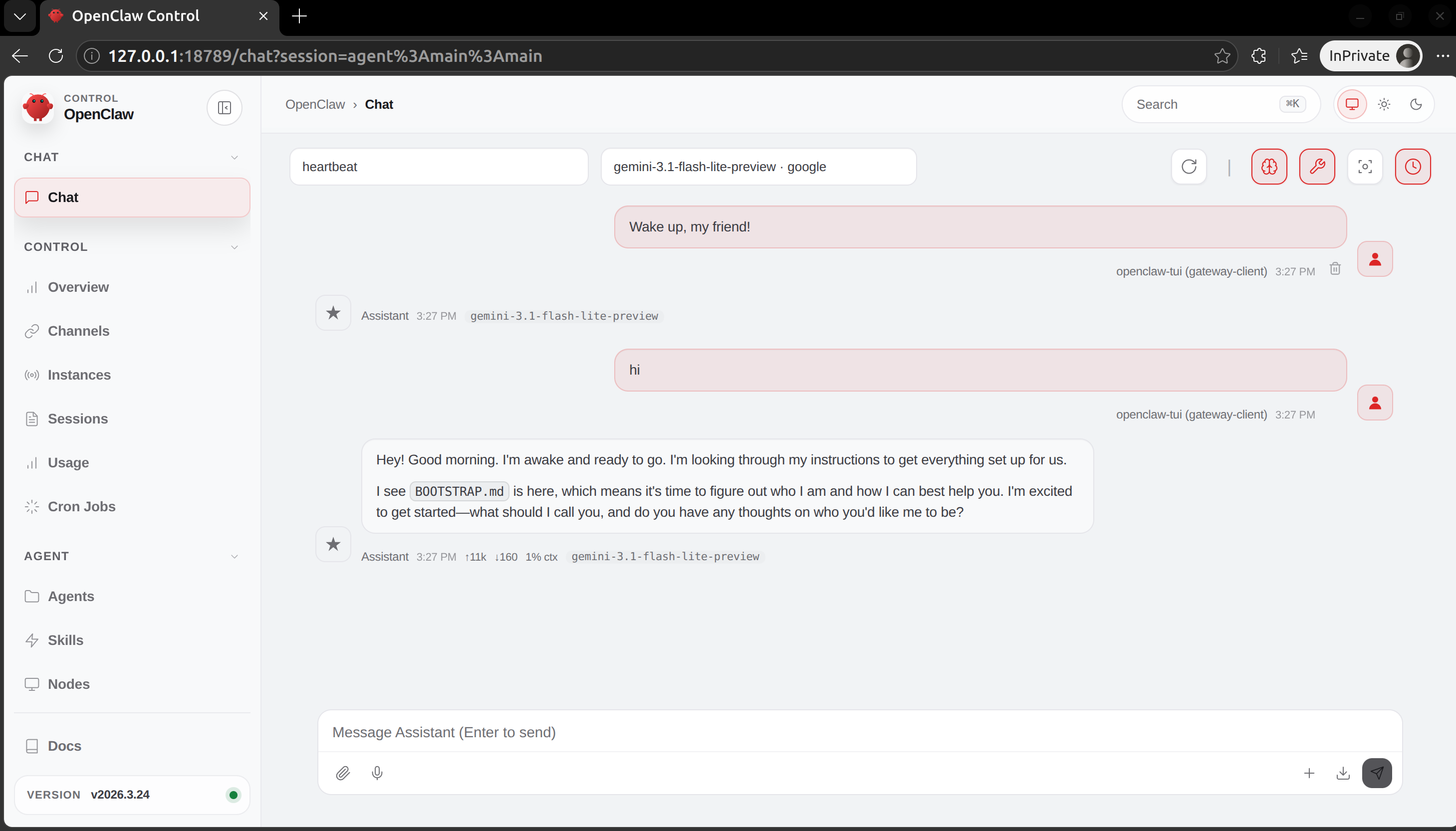The width and height of the screenshot is (1456, 831).
Task: Delete the 'Wake up' message via trash icon
Action: click(1334, 268)
